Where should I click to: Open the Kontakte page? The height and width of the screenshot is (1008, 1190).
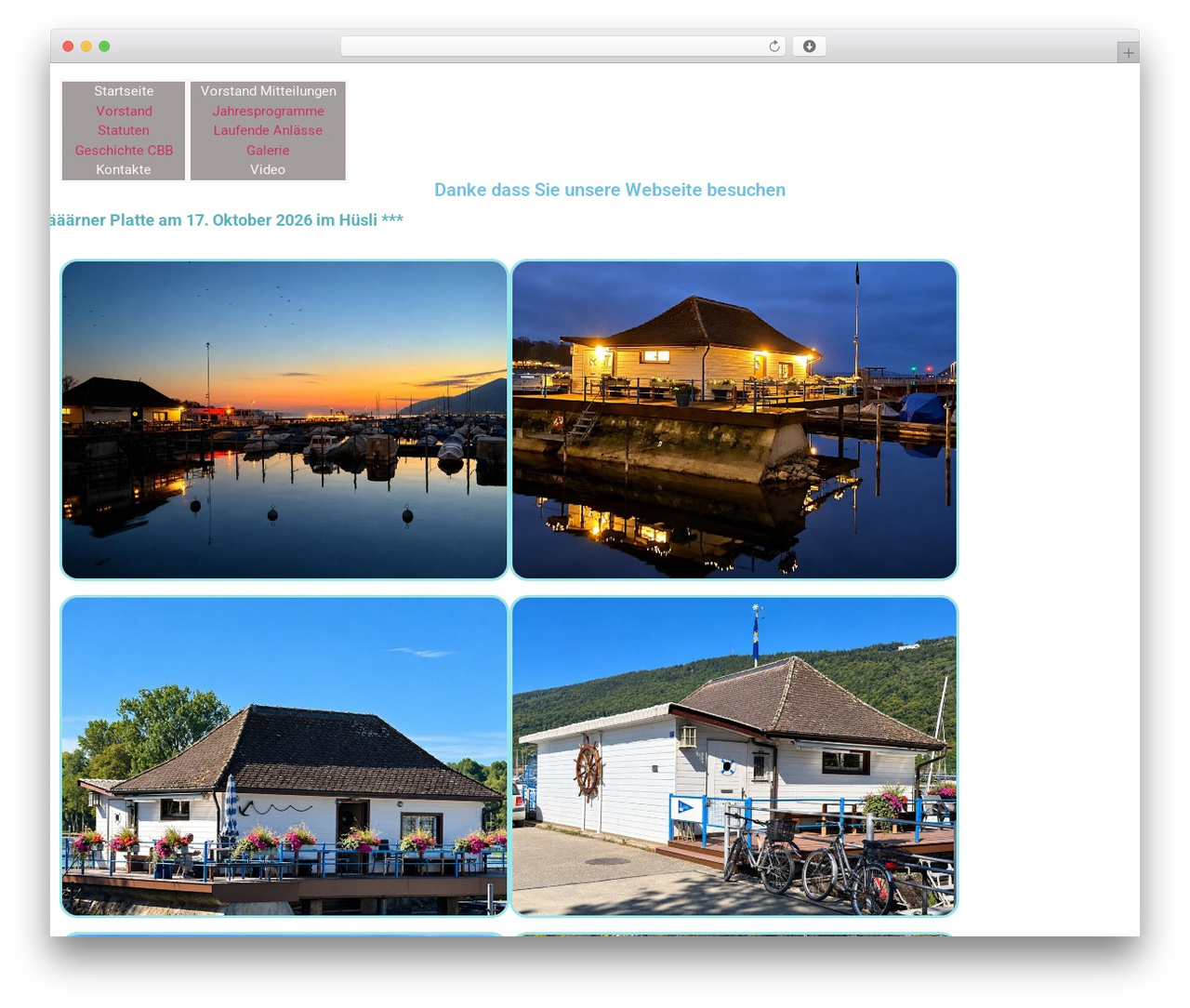click(x=124, y=169)
